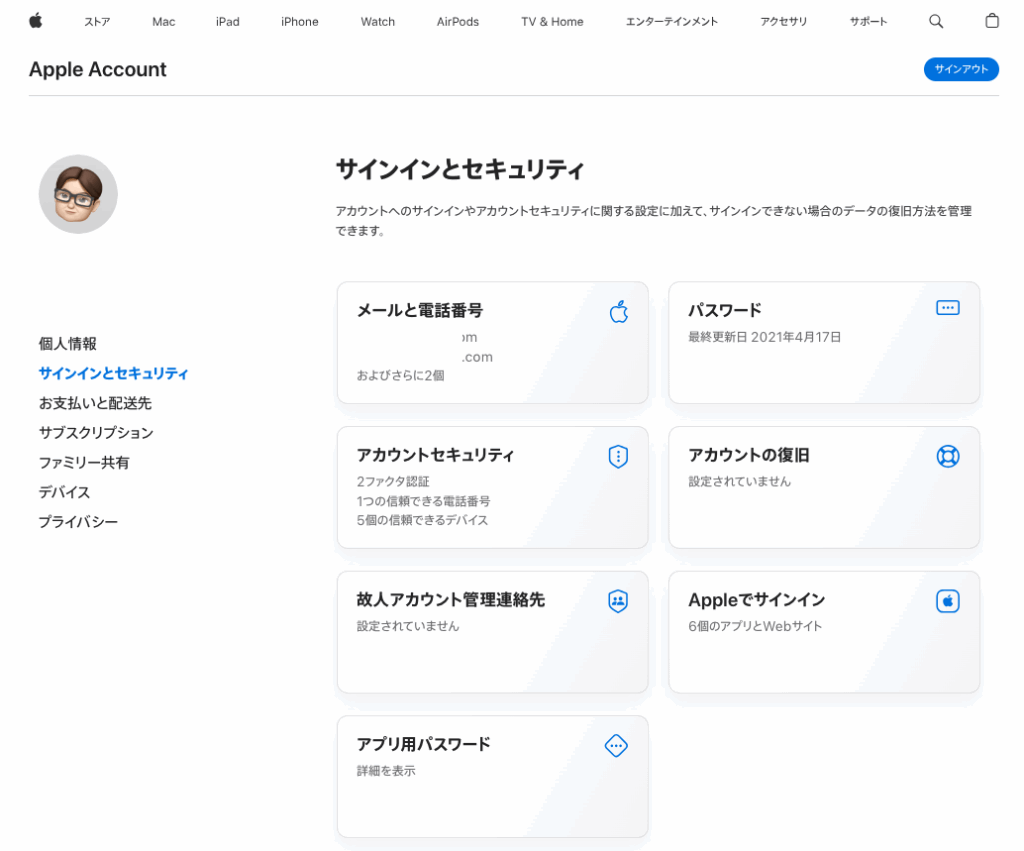Go to 個人情報 in sidebar
1024x851 pixels.
(x=68, y=344)
